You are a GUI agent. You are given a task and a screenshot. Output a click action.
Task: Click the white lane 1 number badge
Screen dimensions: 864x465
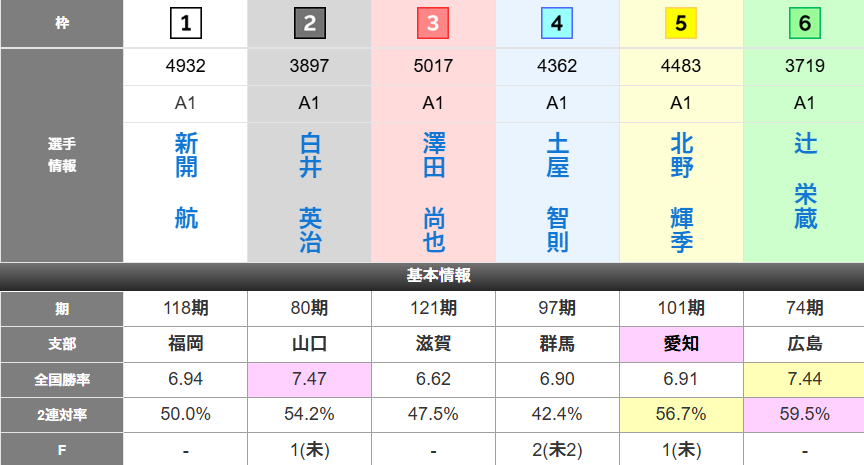click(185, 23)
